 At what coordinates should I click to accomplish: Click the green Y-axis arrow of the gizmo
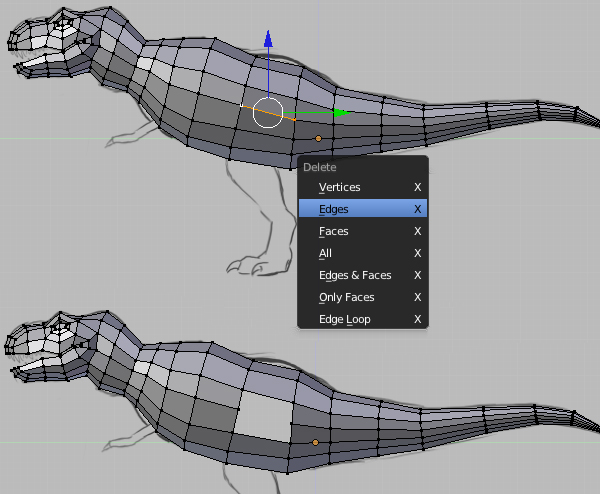341,112
